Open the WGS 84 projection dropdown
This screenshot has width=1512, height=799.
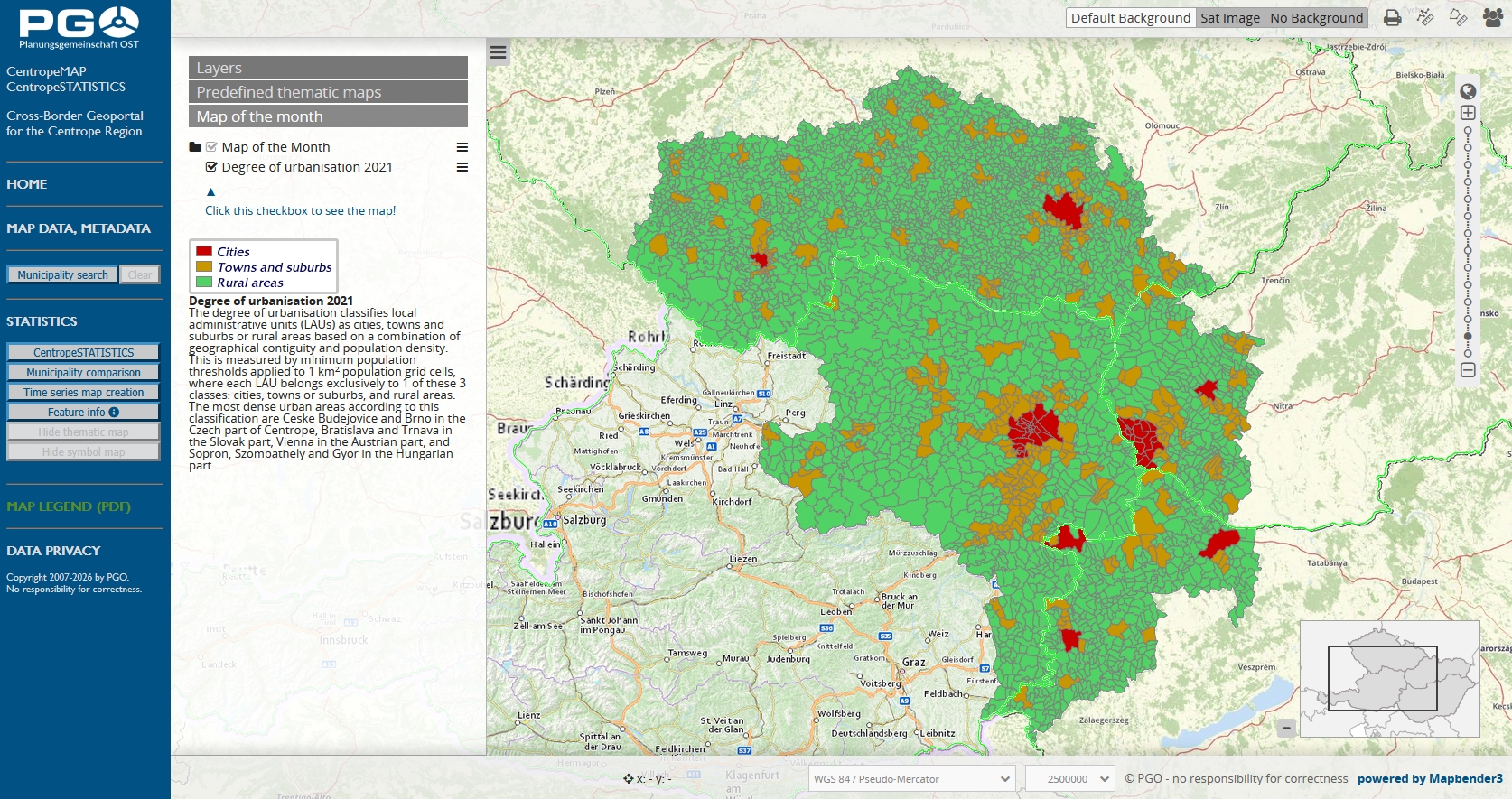[x=911, y=778]
